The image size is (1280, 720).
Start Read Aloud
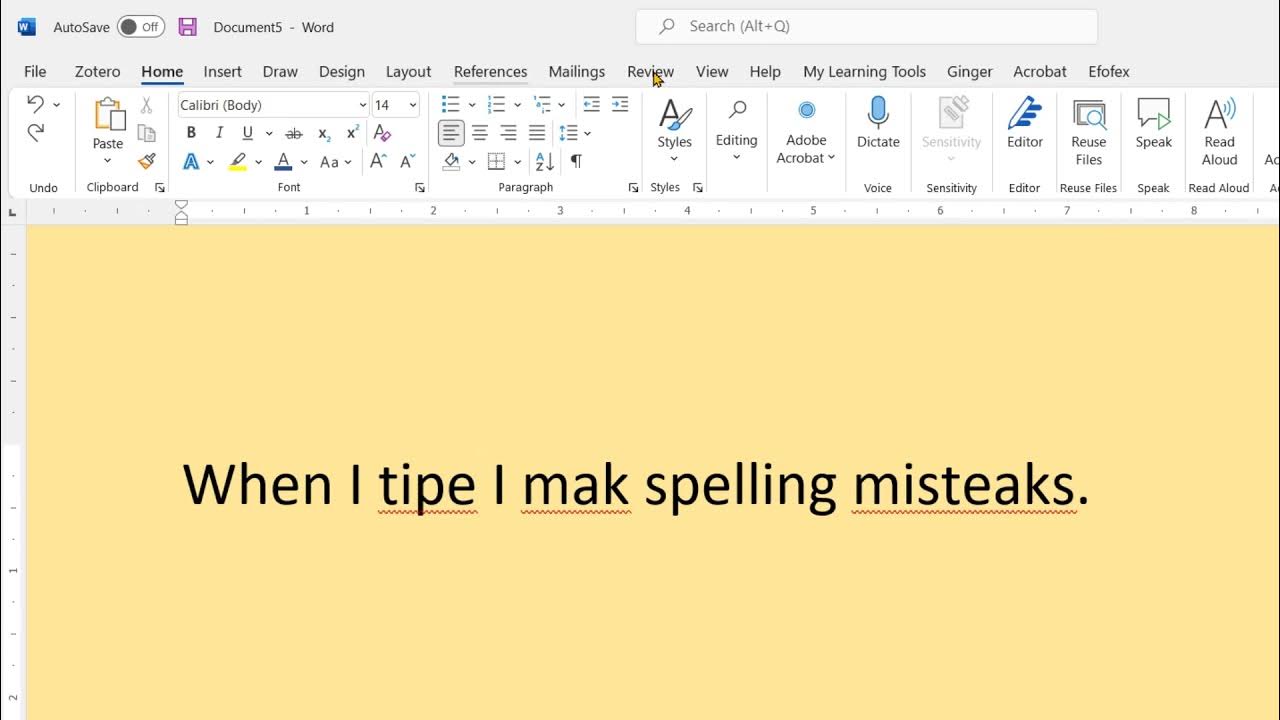coord(1220,133)
